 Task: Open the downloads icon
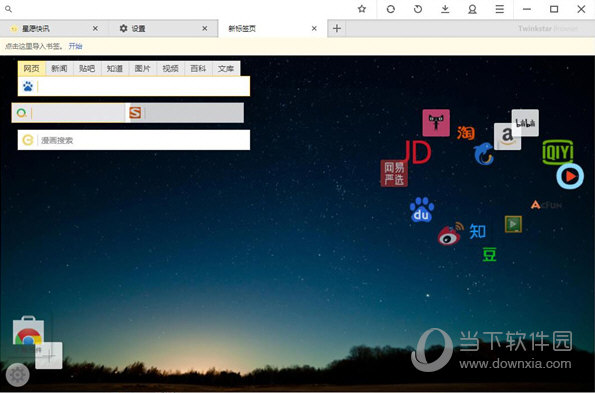tap(445, 9)
